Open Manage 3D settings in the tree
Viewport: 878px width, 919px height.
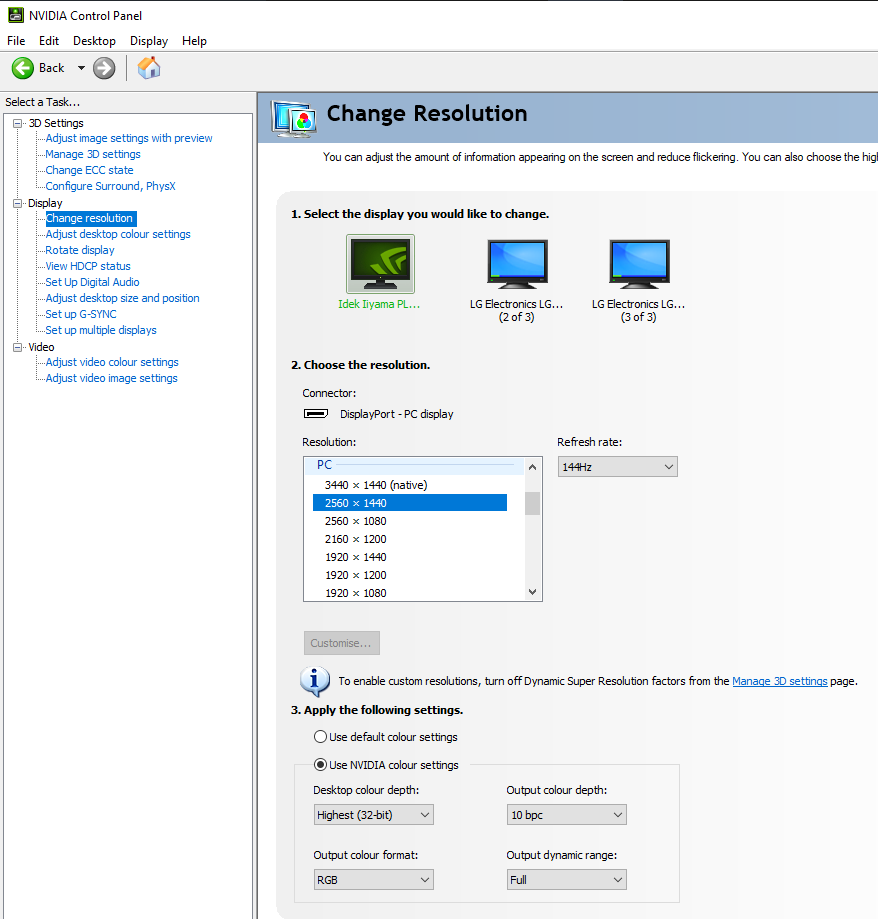click(x=93, y=154)
